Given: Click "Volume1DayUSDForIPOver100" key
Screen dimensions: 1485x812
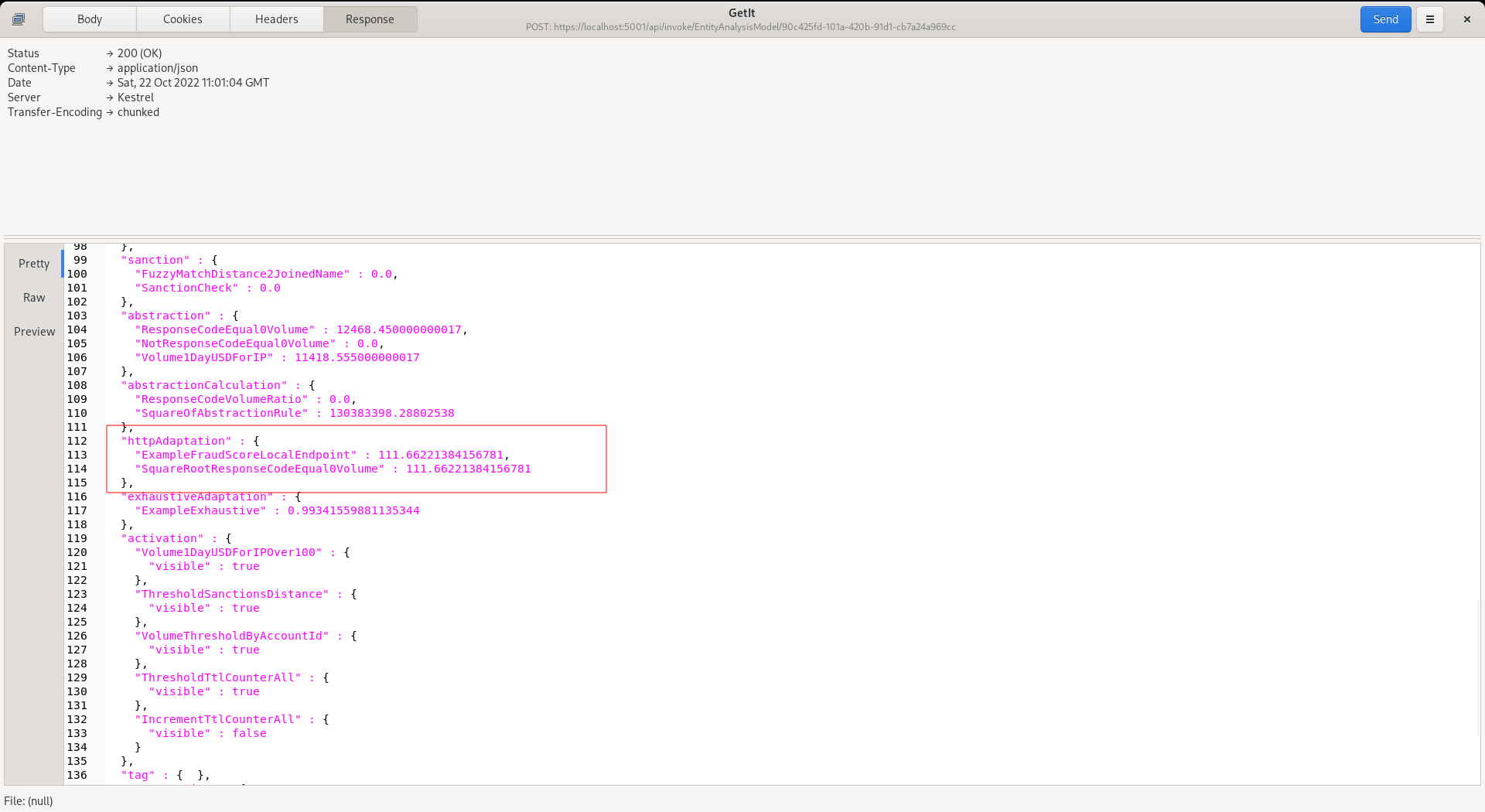Looking at the screenshot, I should pyautogui.click(x=228, y=553).
